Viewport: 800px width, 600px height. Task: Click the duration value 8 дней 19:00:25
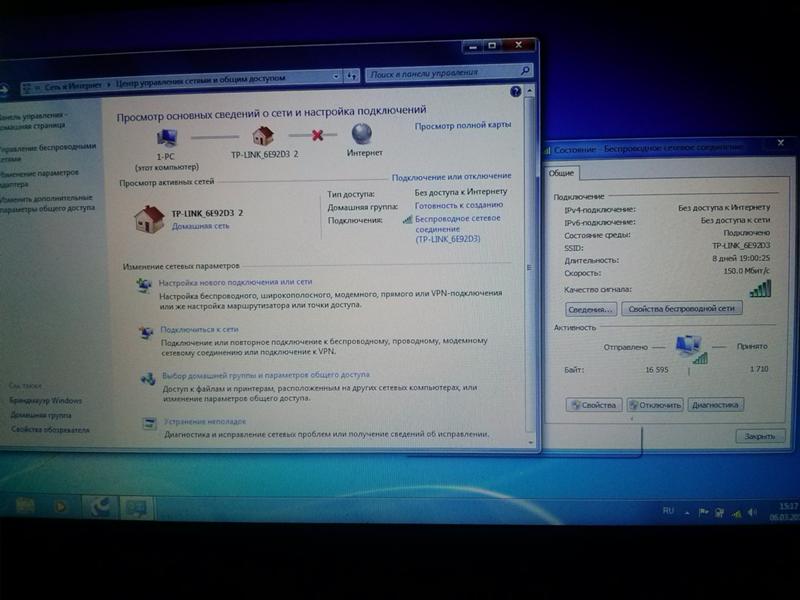741,258
